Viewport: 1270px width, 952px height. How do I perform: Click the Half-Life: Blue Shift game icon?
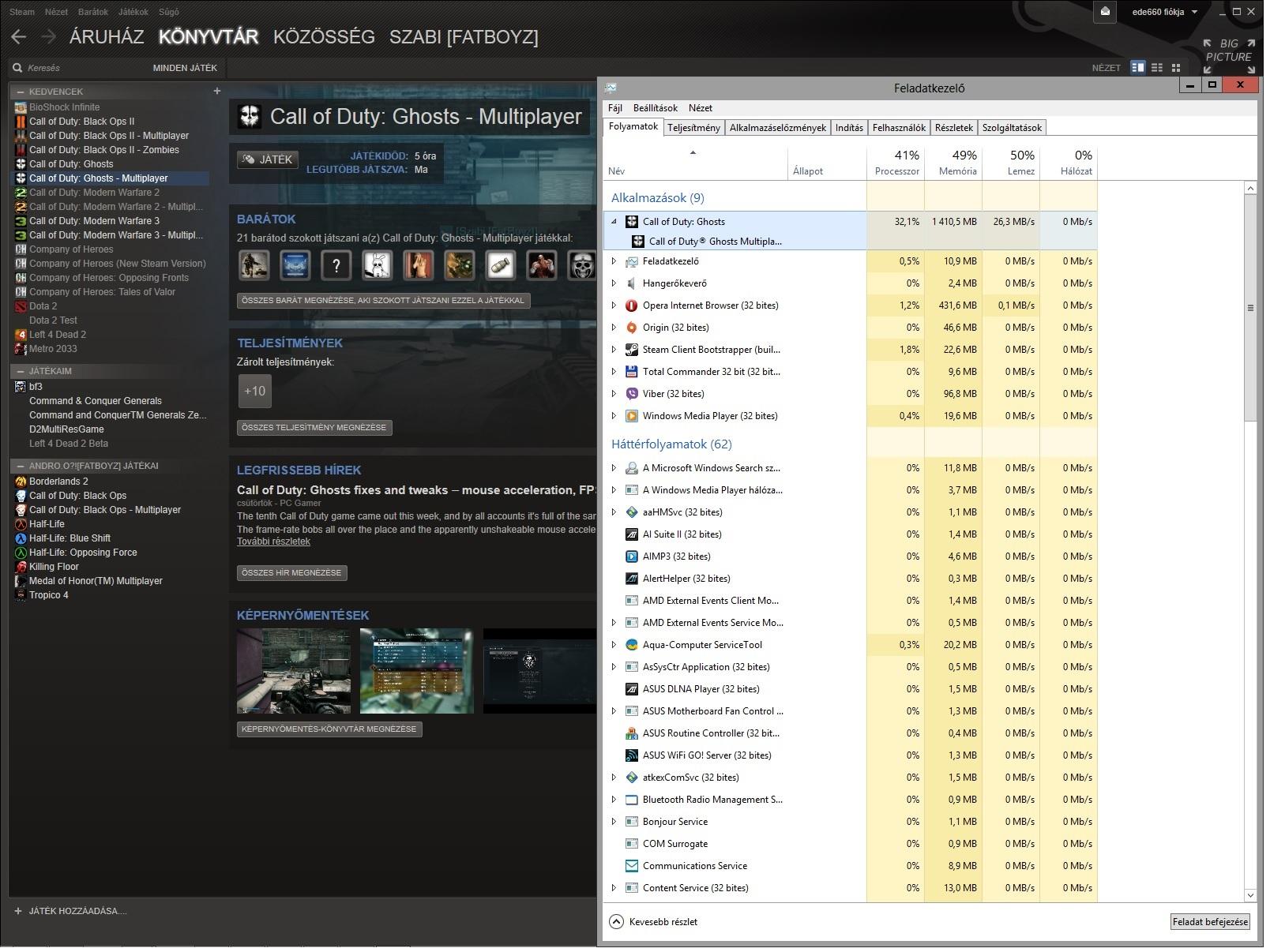click(x=21, y=538)
